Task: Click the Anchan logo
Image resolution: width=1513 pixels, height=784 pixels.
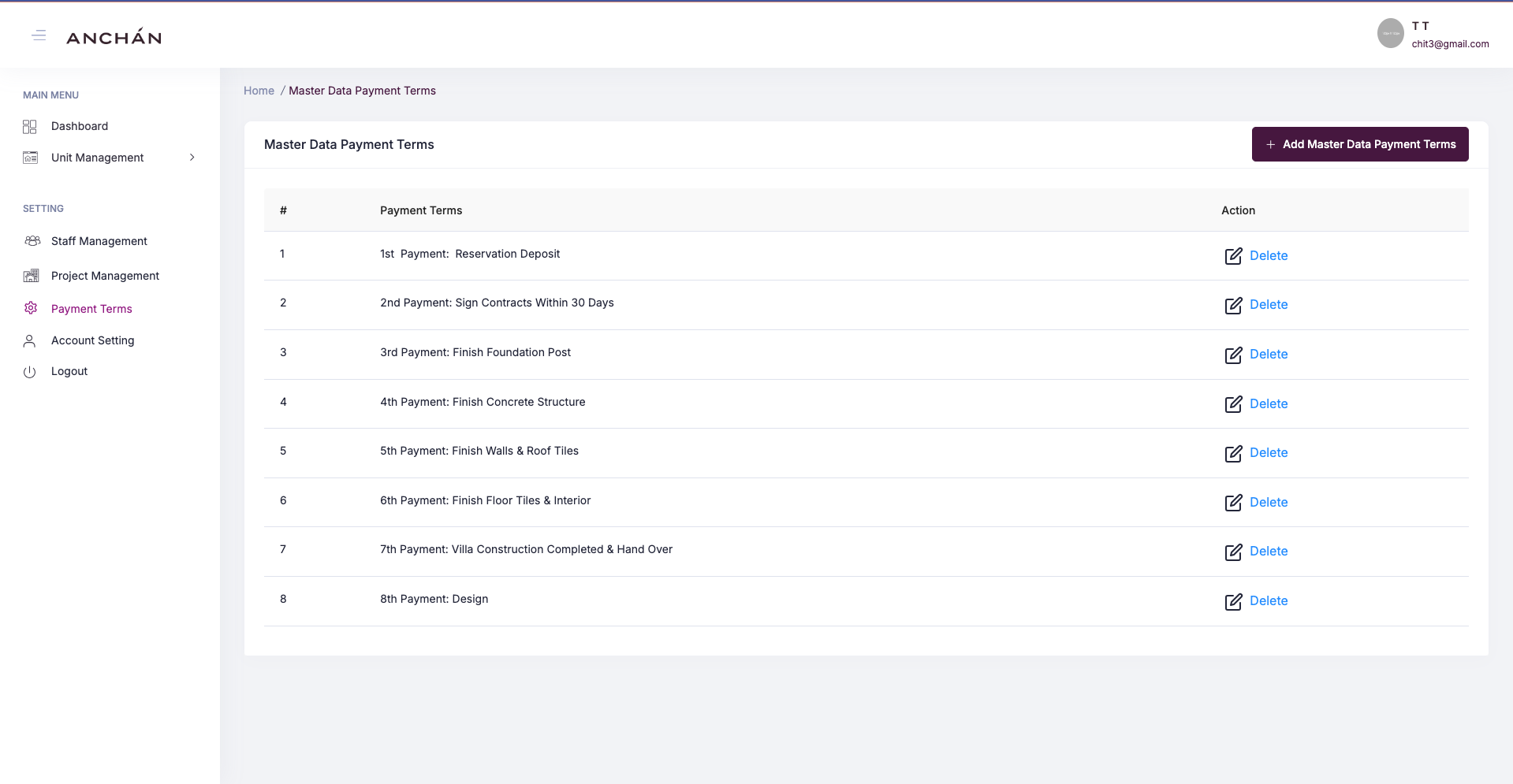Action: pos(114,37)
